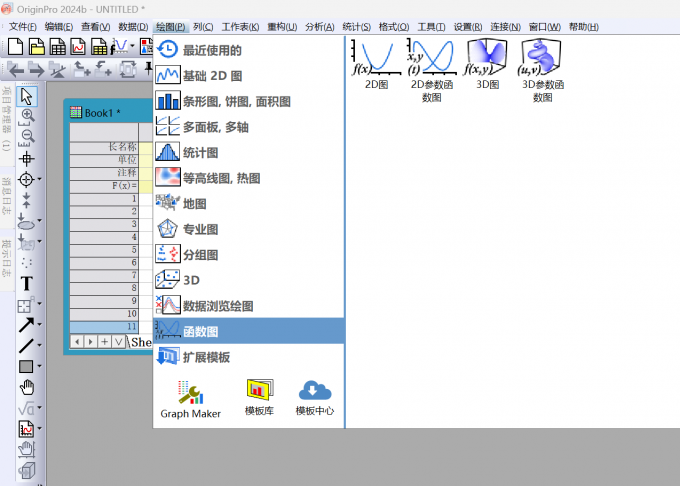
Task: Select the Zoom Out tool
Action: tap(26, 138)
